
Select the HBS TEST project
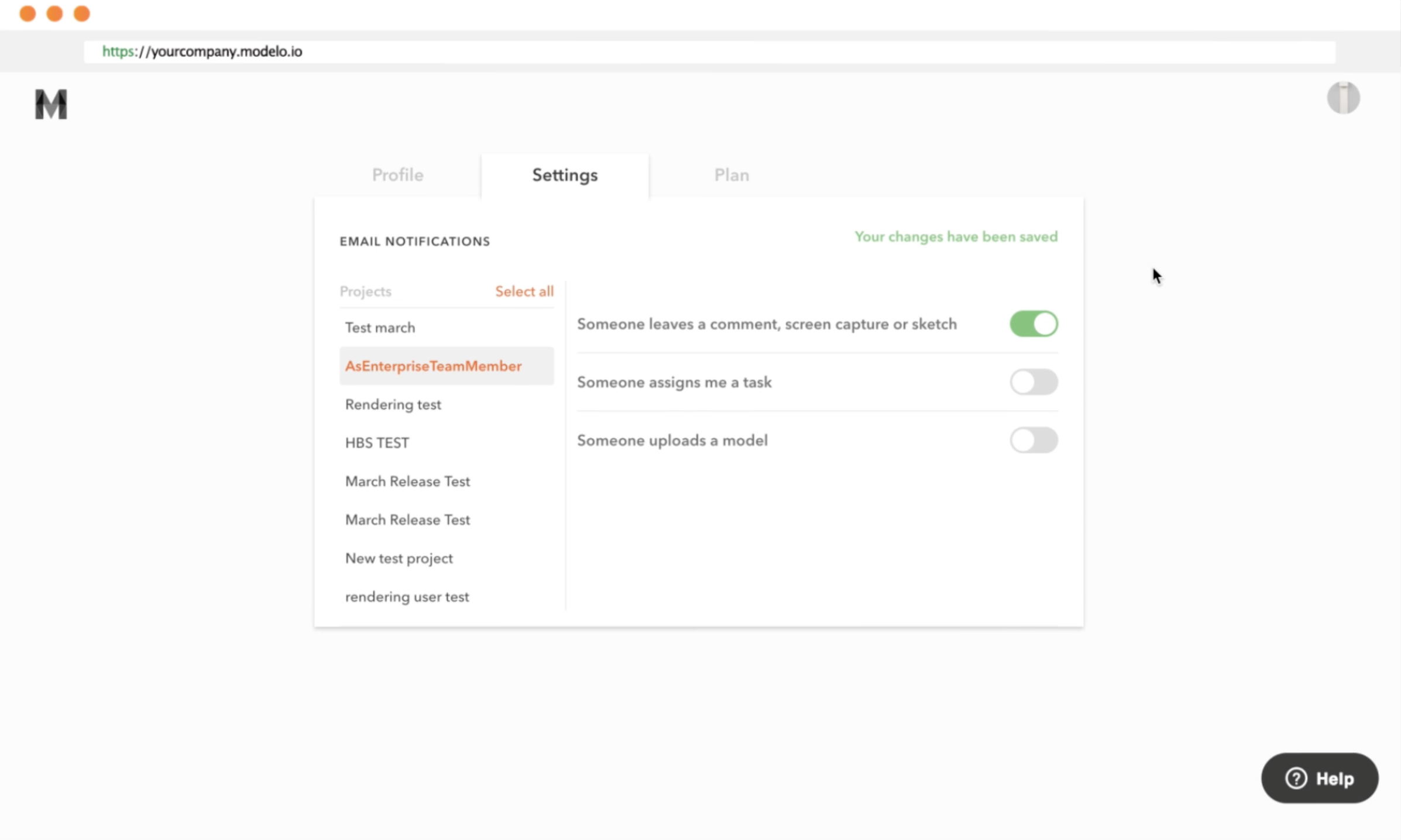coord(377,443)
